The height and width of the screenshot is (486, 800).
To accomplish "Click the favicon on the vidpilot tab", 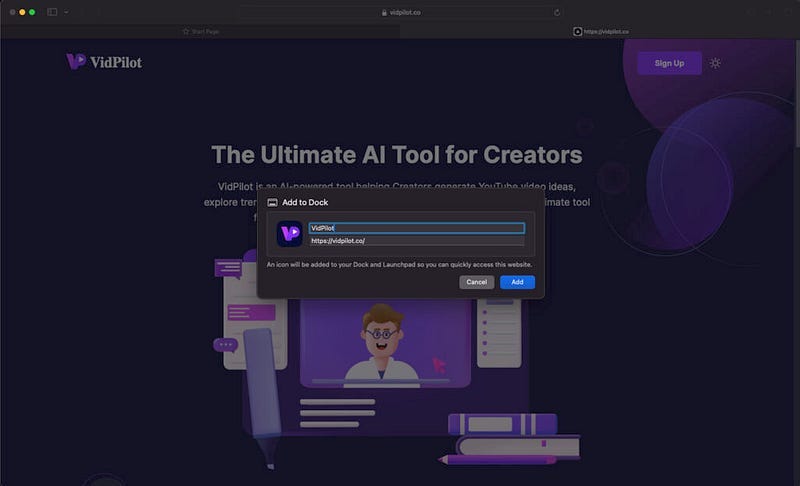I will tap(578, 32).
